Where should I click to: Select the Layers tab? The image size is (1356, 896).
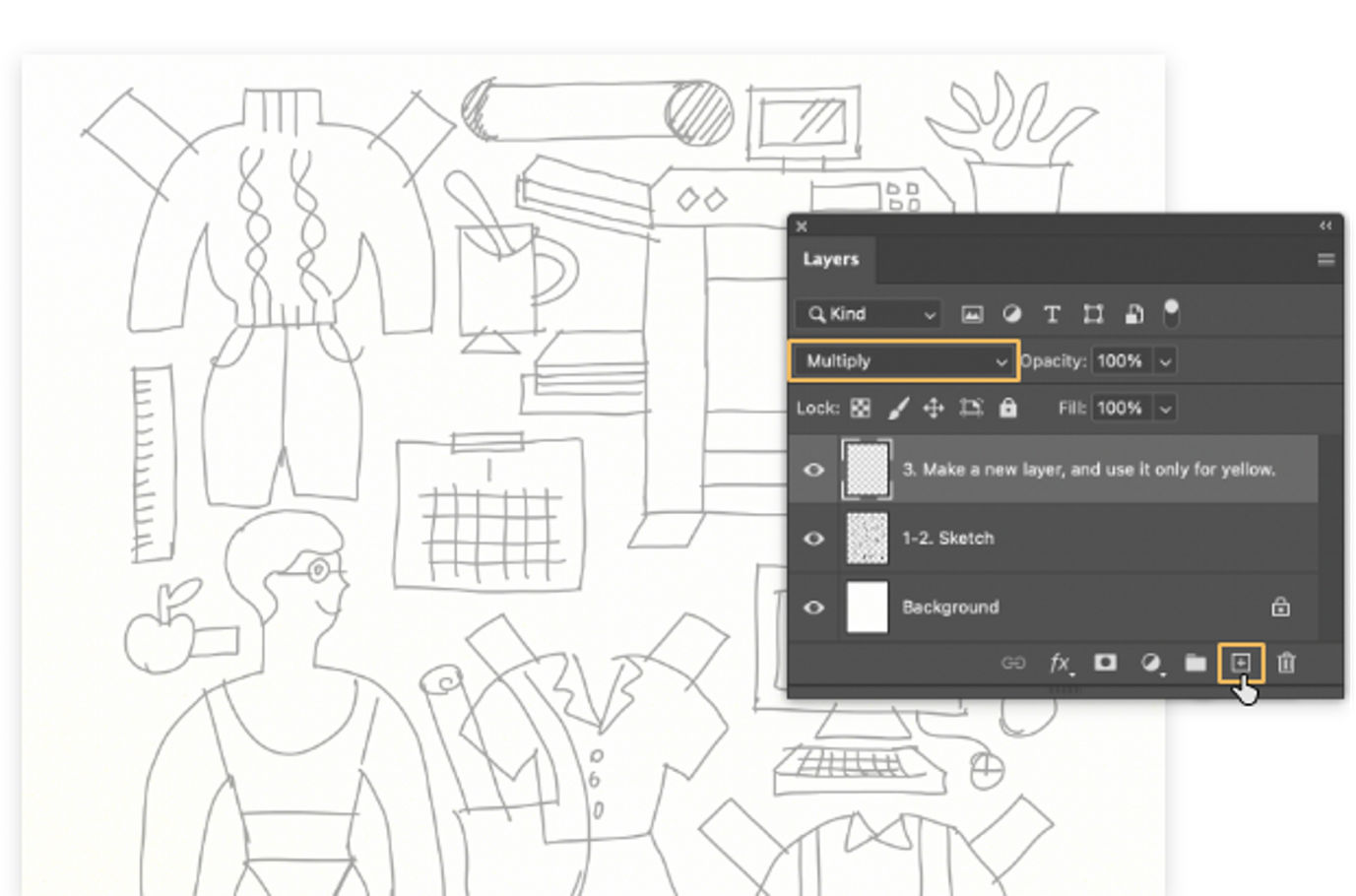pos(831,259)
